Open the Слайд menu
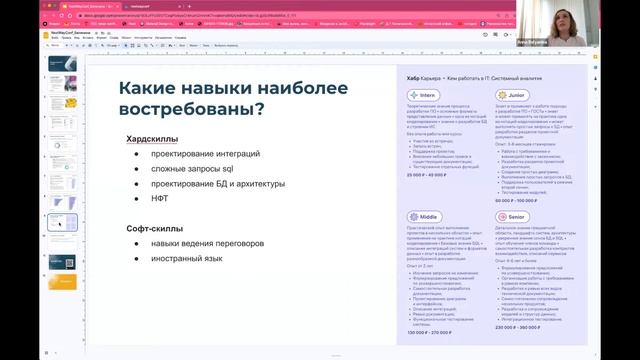The height and width of the screenshot is (360, 640). click(114, 38)
